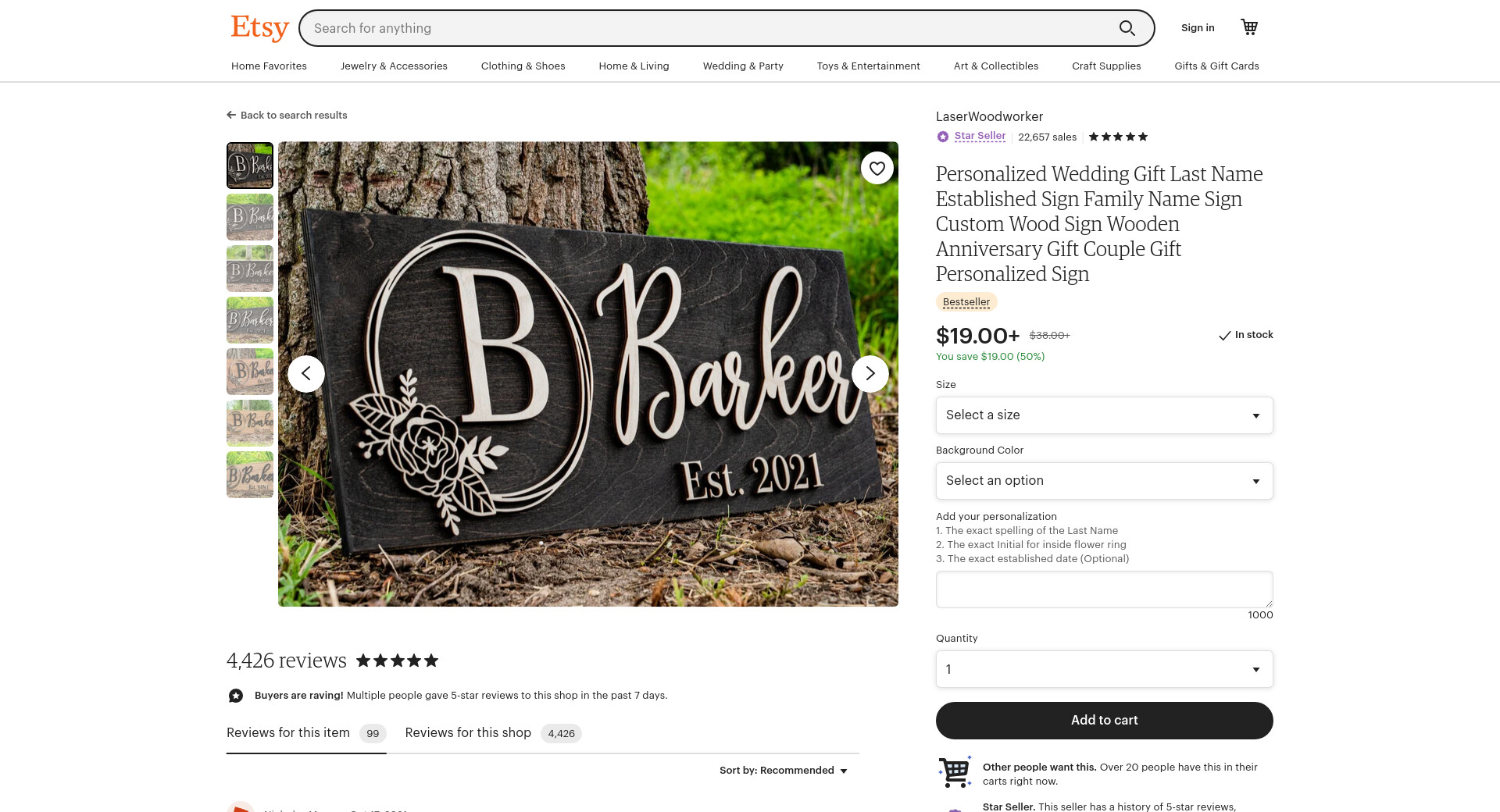Click the Sign in link

(1198, 28)
